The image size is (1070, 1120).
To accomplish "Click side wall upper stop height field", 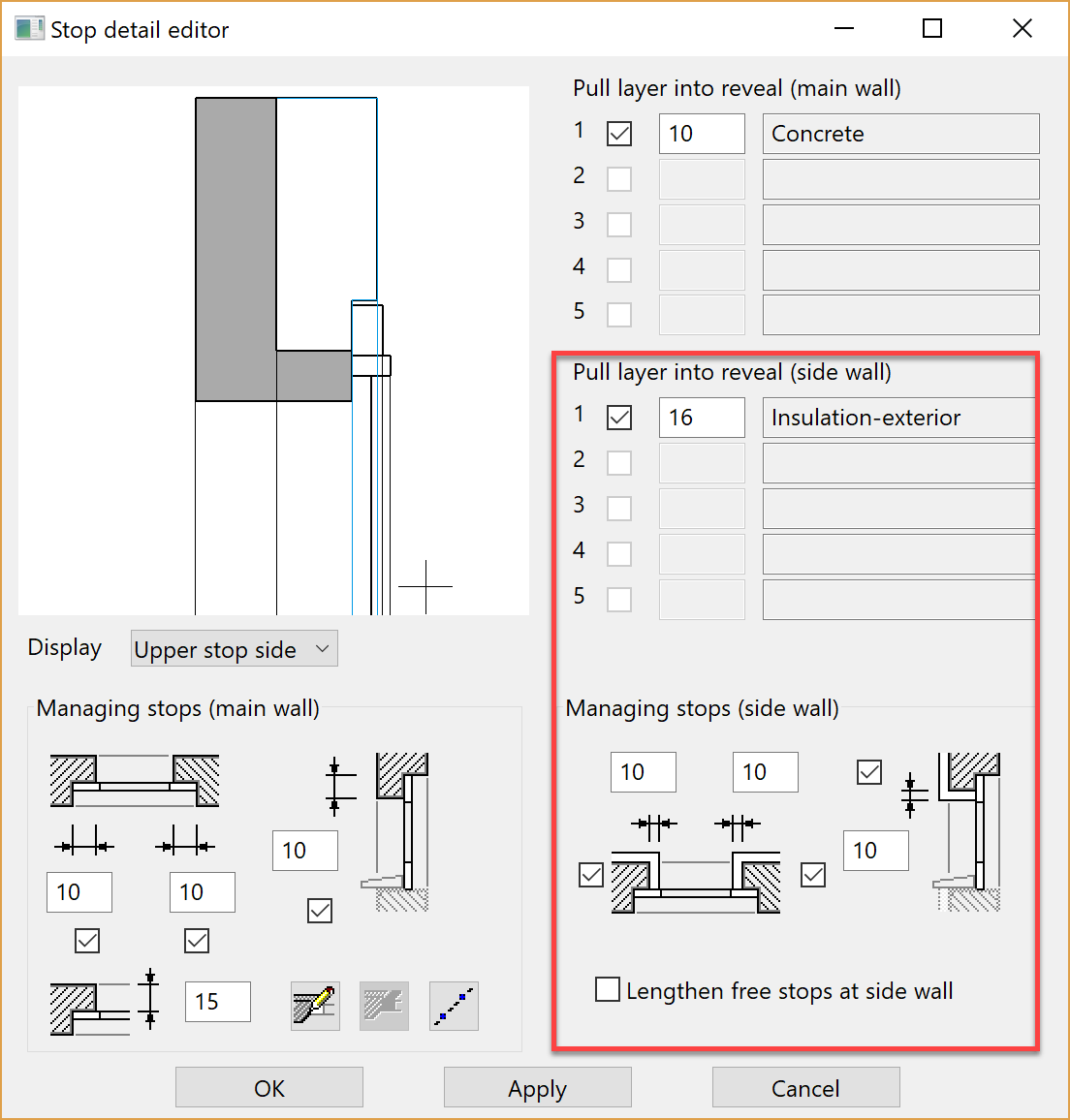I will pos(876,851).
